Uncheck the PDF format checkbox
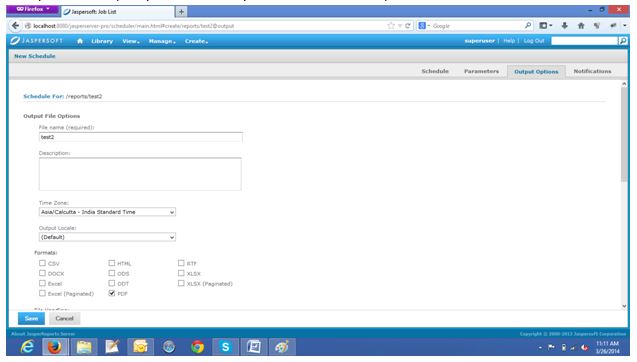637x362 pixels. point(112,293)
